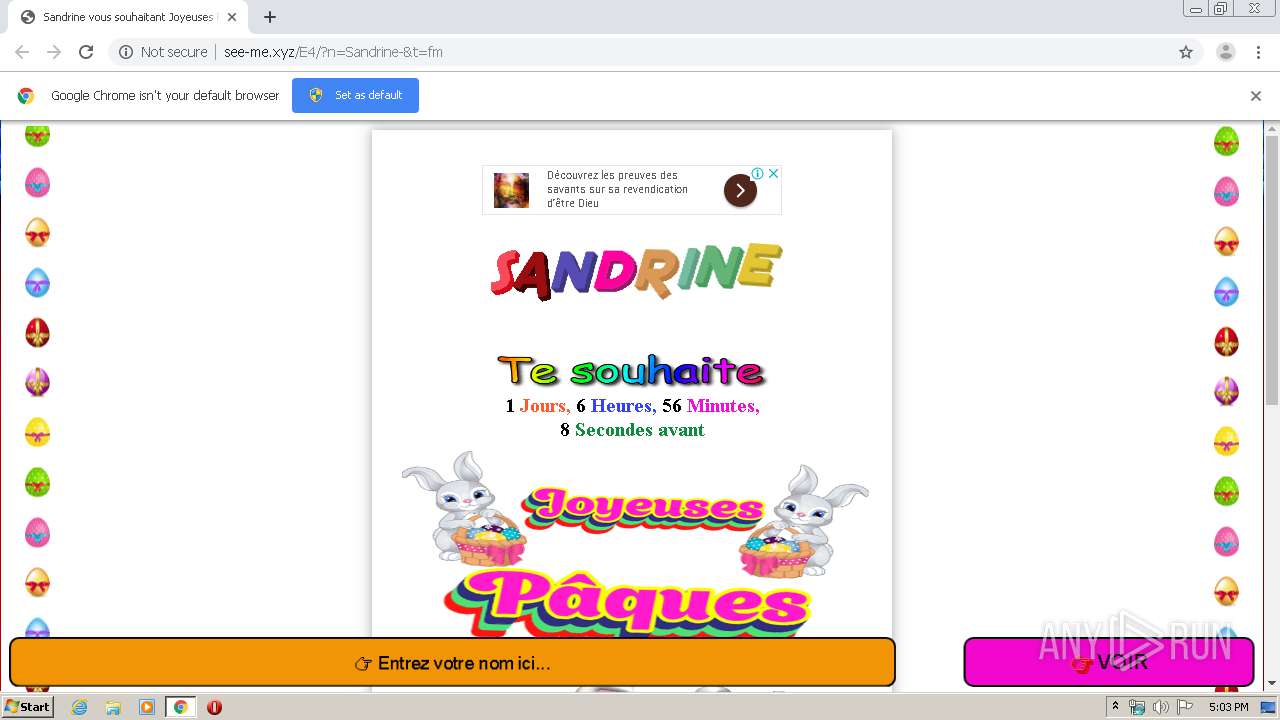Reload the current page
The height and width of the screenshot is (720, 1280).
point(86,52)
